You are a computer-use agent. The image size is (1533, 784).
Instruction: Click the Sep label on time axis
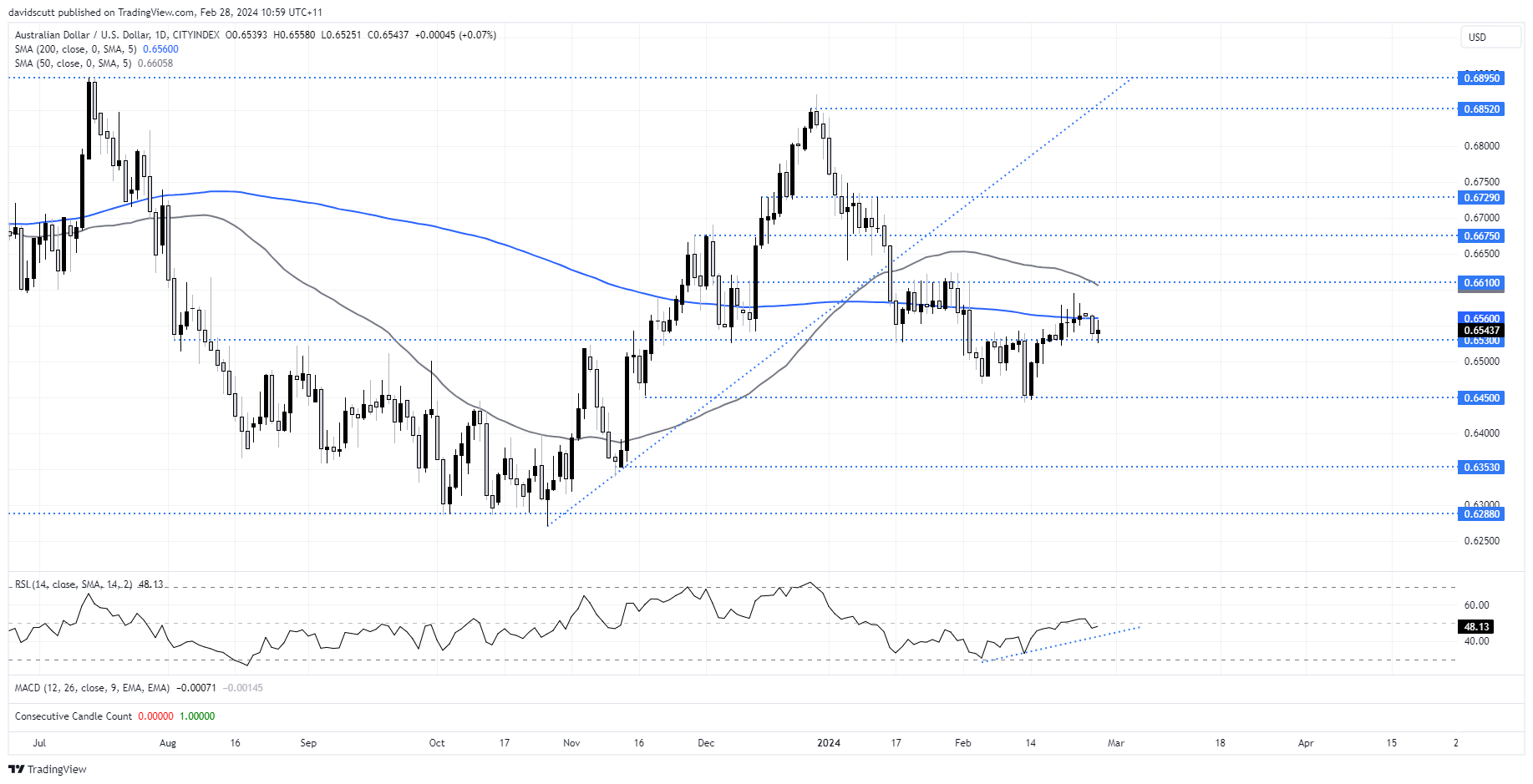coord(308,743)
